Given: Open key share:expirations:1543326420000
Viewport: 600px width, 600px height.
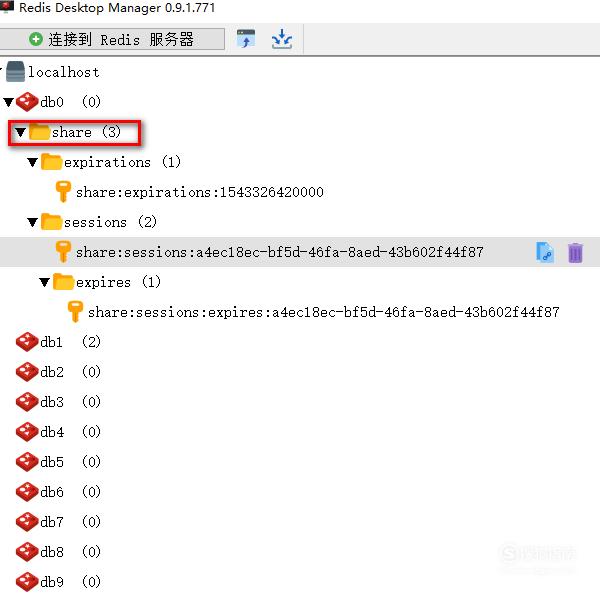Looking at the screenshot, I should 200,192.
